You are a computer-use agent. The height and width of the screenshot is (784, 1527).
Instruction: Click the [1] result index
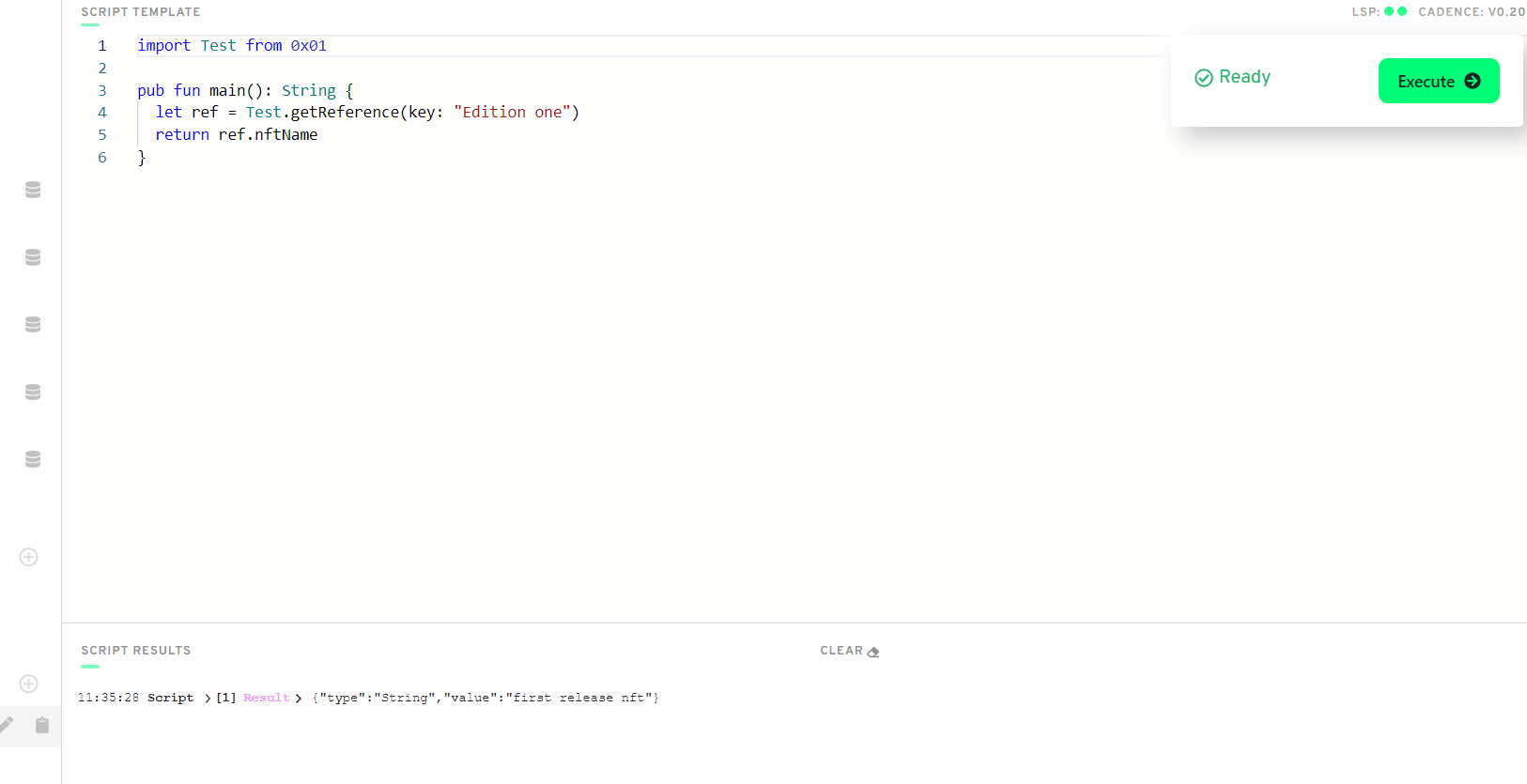(226, 698)
